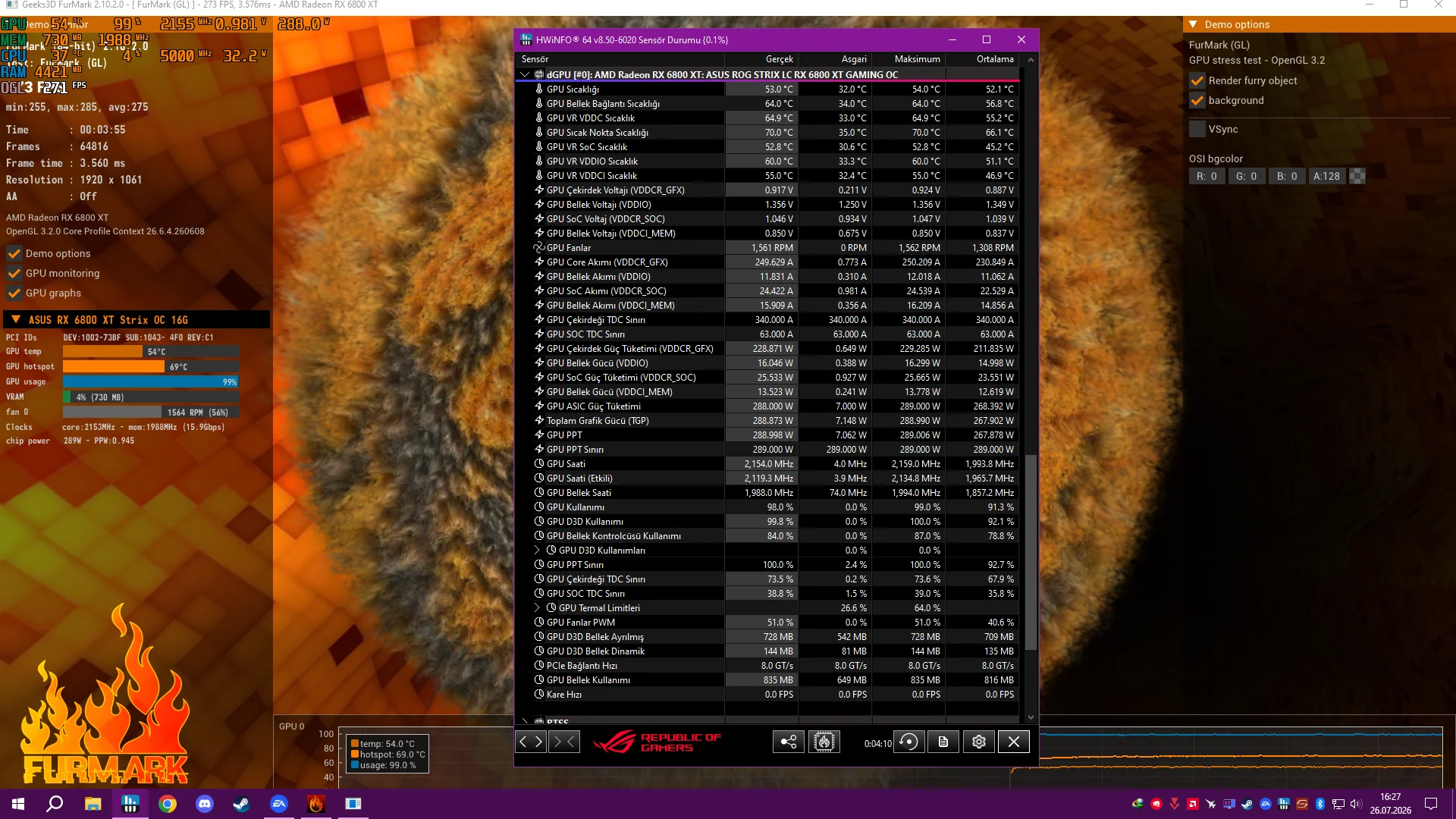Viewport: 1456px width, 819px height.
Task: Open Discord from taskbar
Action: pos(205,804)
